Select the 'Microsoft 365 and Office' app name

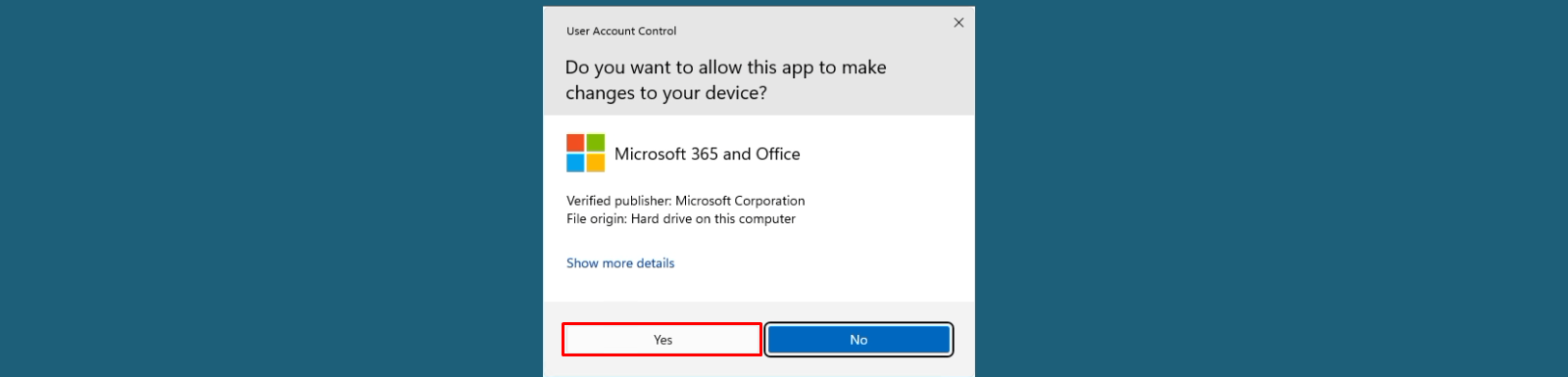[x=707, y=154]
